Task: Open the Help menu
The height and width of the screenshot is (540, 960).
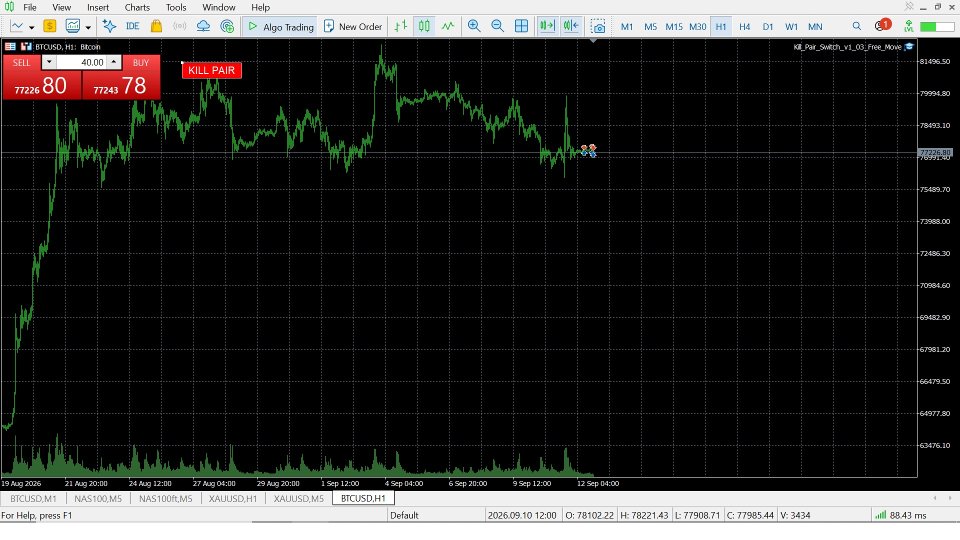Action: (260, 7)
